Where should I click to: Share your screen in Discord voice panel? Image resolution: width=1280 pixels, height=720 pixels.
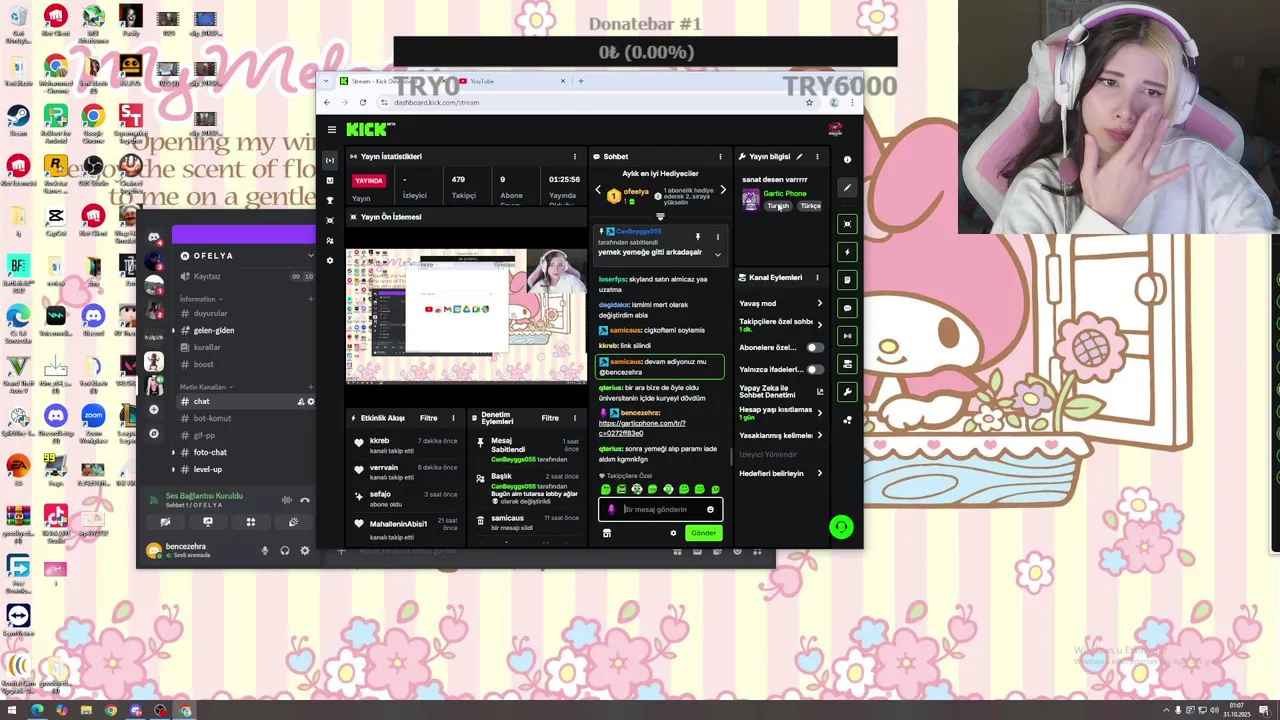[x=208, y=522]
